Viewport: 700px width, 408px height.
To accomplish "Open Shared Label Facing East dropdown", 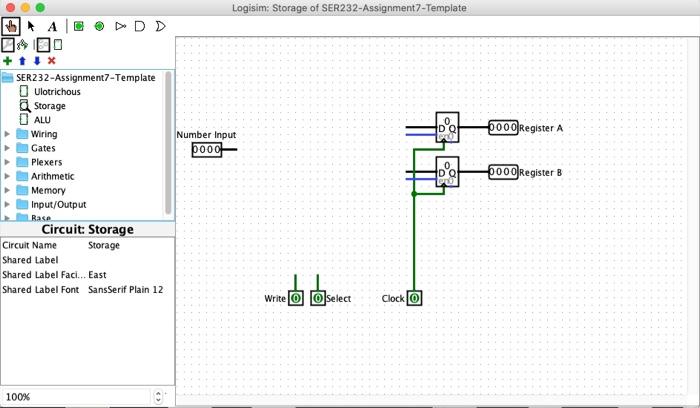I will click(130, 275).
